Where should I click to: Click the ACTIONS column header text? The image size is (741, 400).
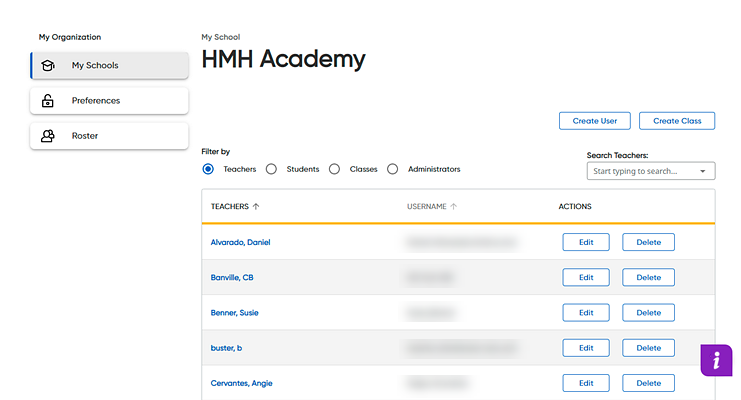tap(575, 207)
